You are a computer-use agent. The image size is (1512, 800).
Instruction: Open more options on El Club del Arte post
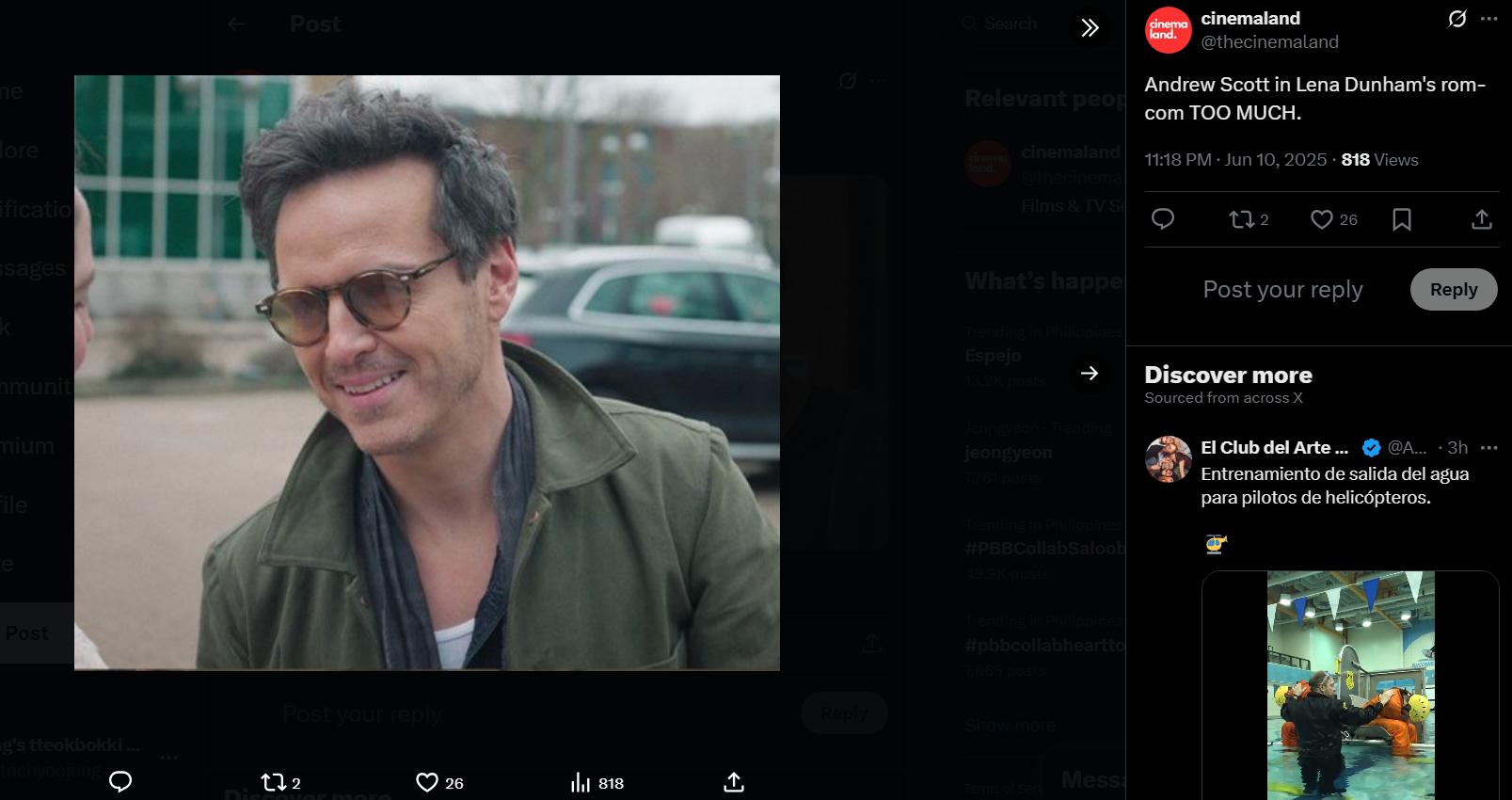[1488, 448]
